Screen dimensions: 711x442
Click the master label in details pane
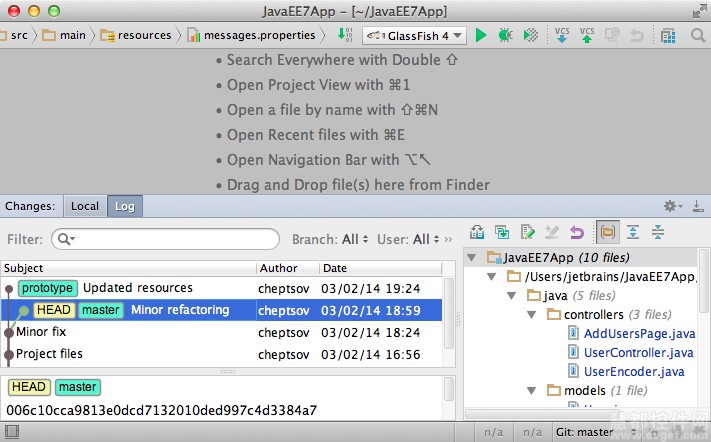[78, 387]
